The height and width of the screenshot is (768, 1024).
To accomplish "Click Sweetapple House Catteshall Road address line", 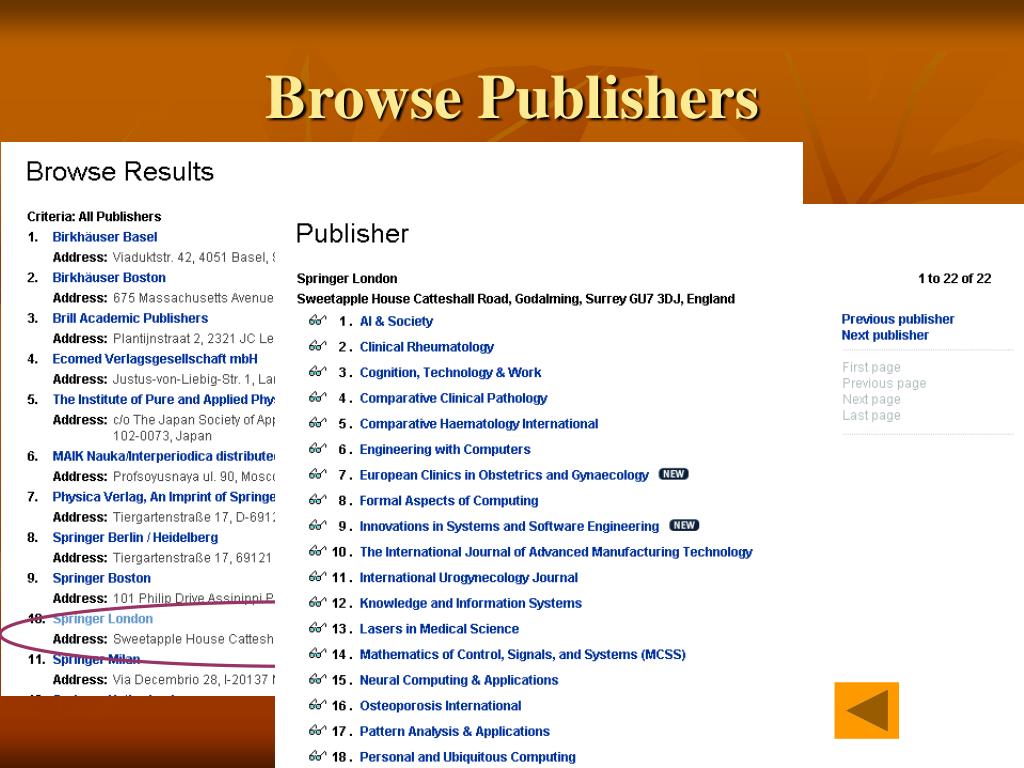I will click(x=515, y=298).
